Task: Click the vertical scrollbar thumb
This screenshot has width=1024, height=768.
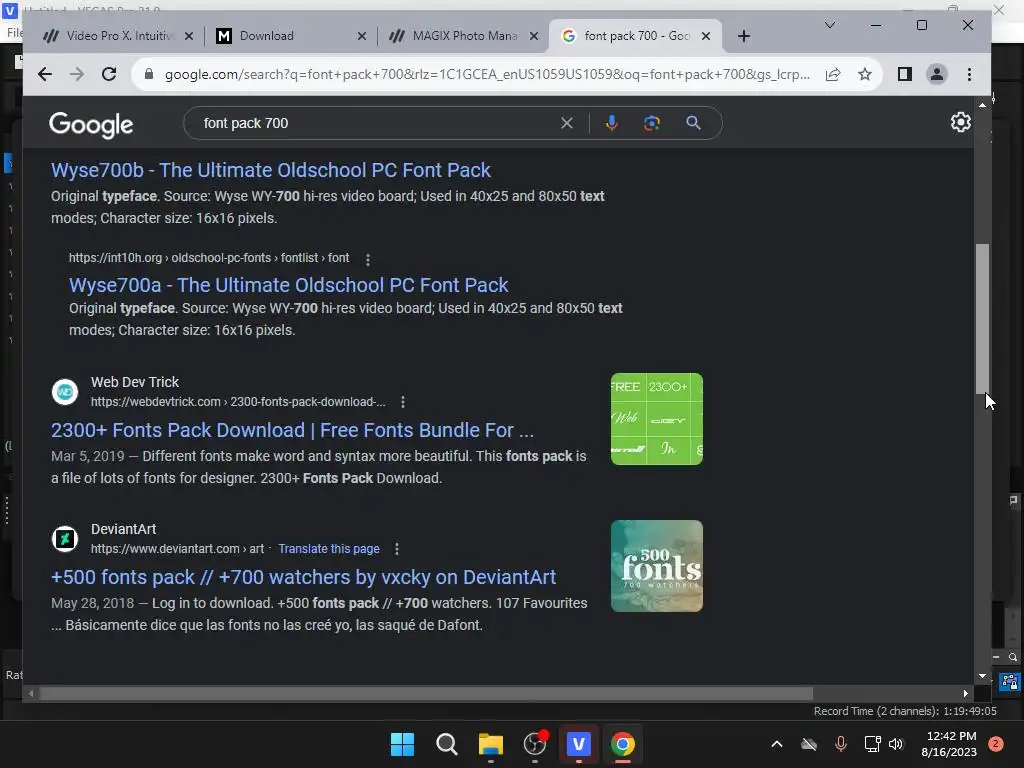Action: (982, 319)
